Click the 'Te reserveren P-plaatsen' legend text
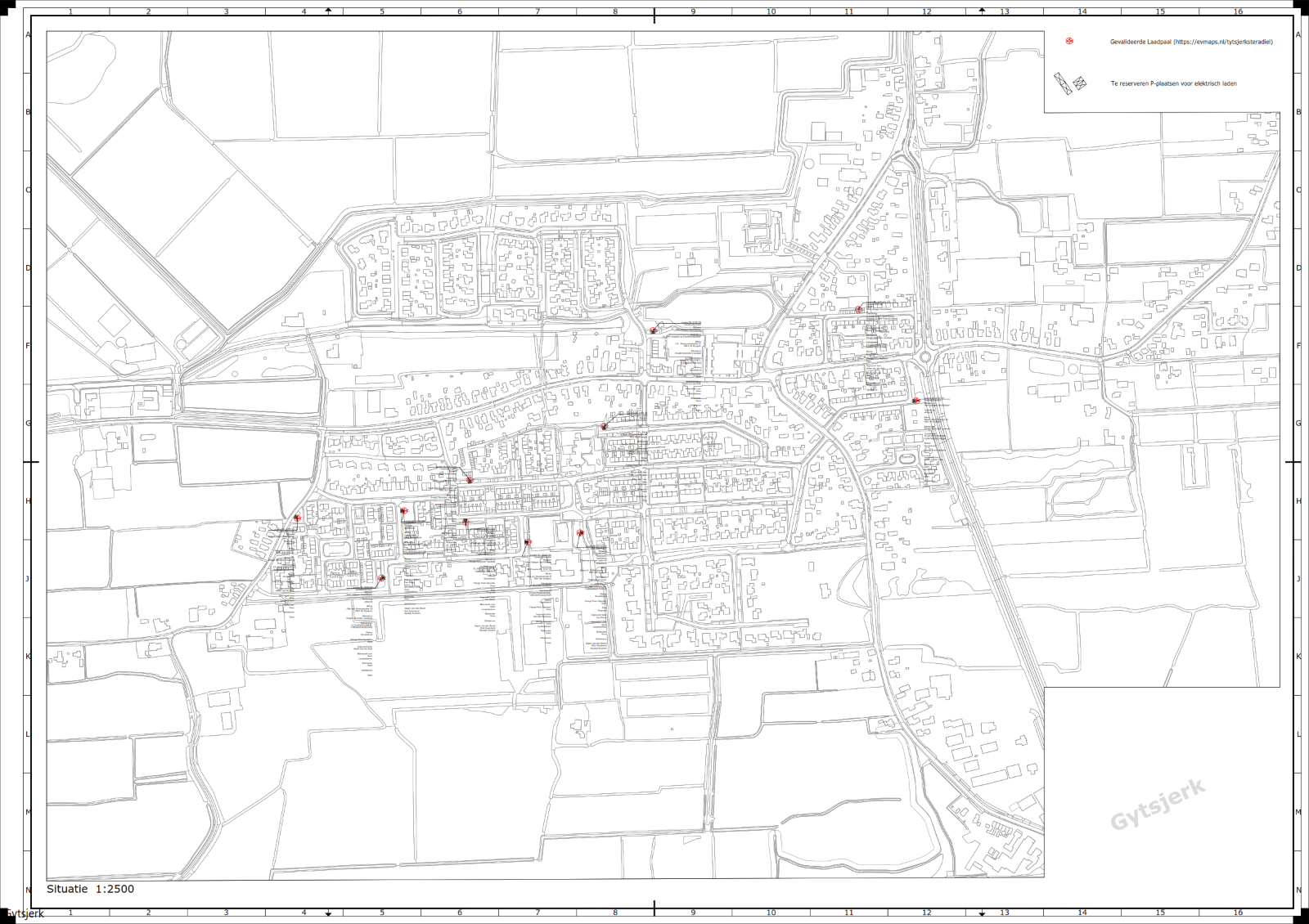This screenshot has height=924, width=1309. coord(1173,83)
